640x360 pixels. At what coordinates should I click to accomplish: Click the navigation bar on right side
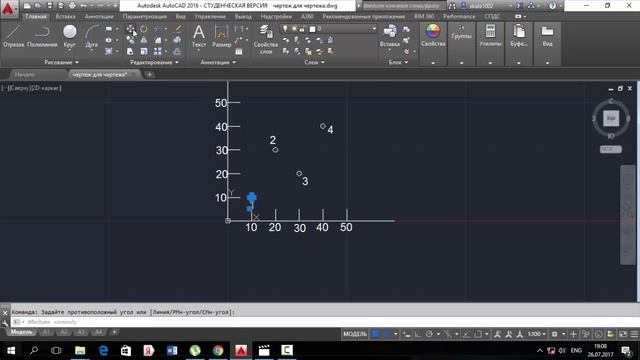[628, 215]
